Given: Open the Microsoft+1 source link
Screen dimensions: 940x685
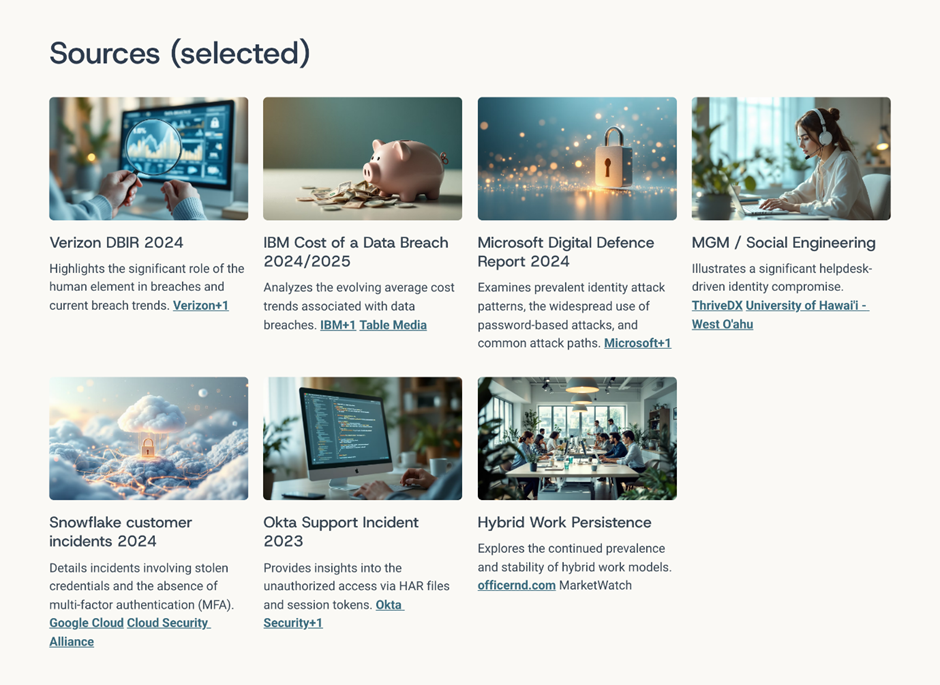Looking at the screenshot, I should [x=637, y=343].
